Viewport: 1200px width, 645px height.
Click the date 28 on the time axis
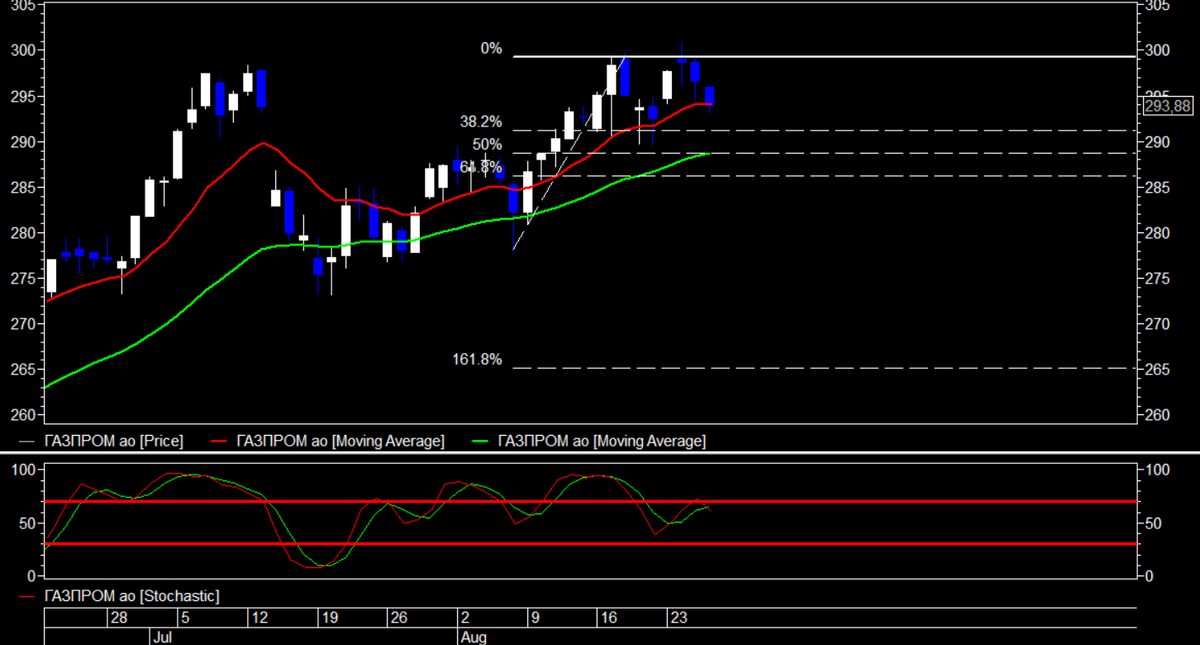(119, 618)
